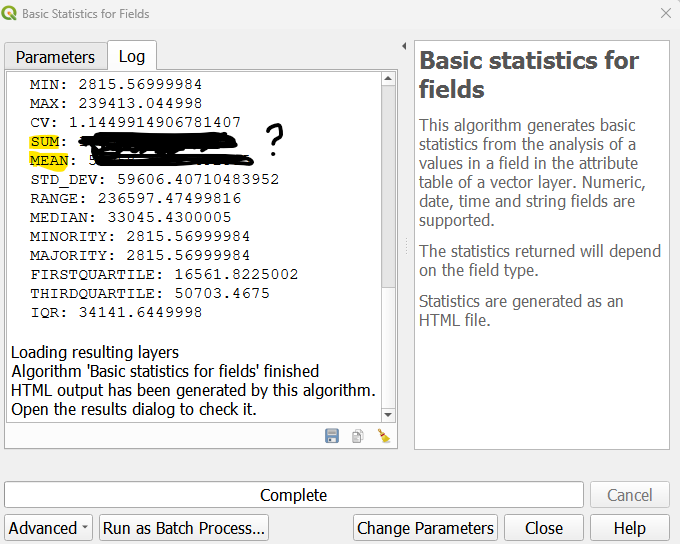The image size is (680, 544).
Task: Click the log scrollbar up arrow
Action: coord(389,81)
